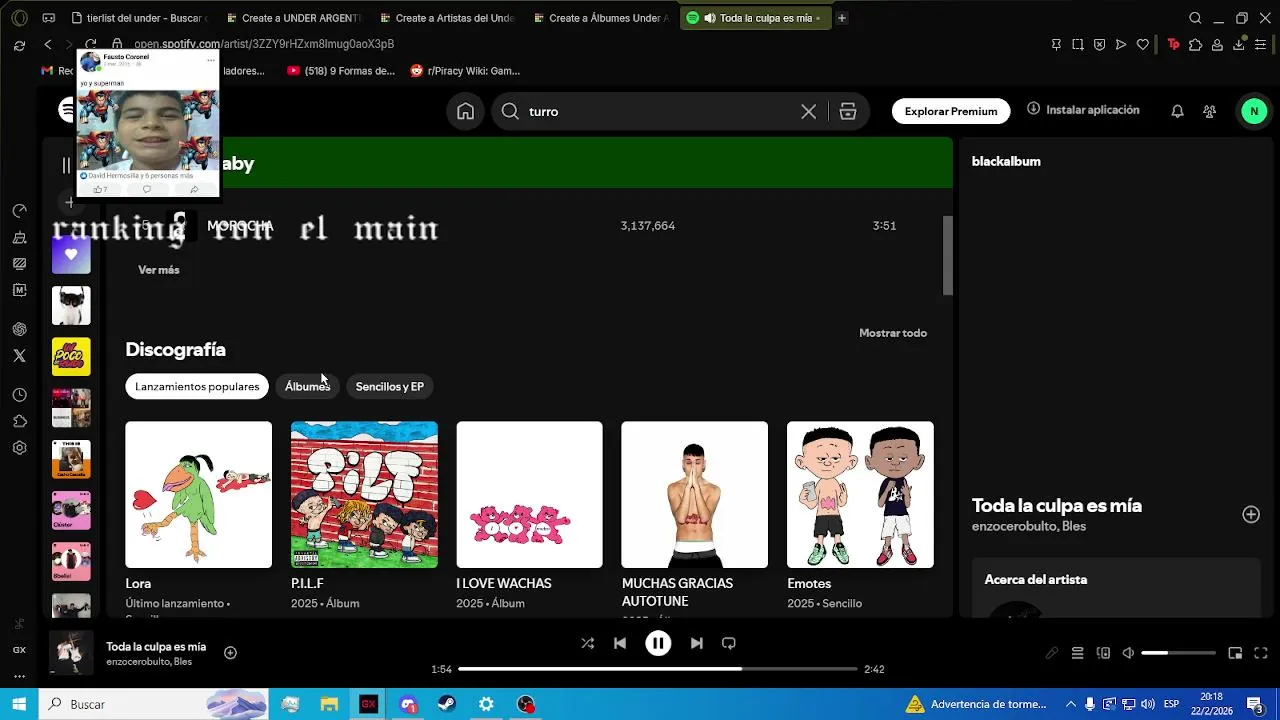
Task: Switch to 'Create a Álbumes Under' tab
Action: [599, 18]
